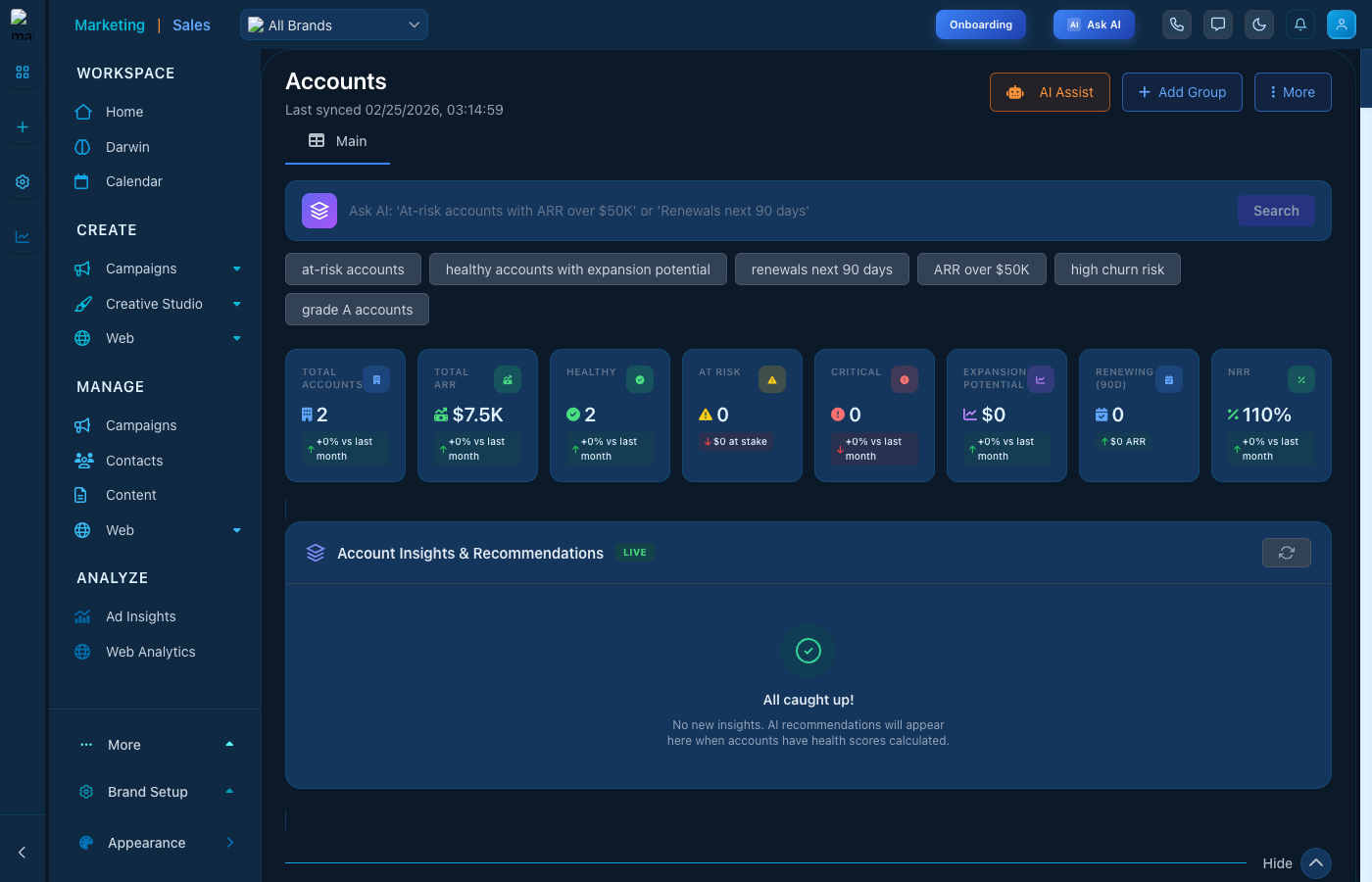
Task: Open settings gear in left rail
Action: pos(23,182)
